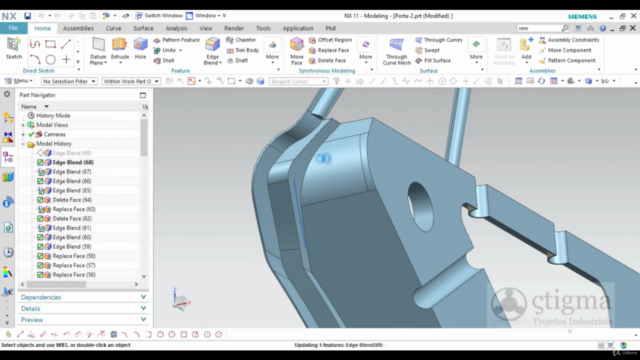
Task: Click the Switch Window button
Action: tap(159, 16)
